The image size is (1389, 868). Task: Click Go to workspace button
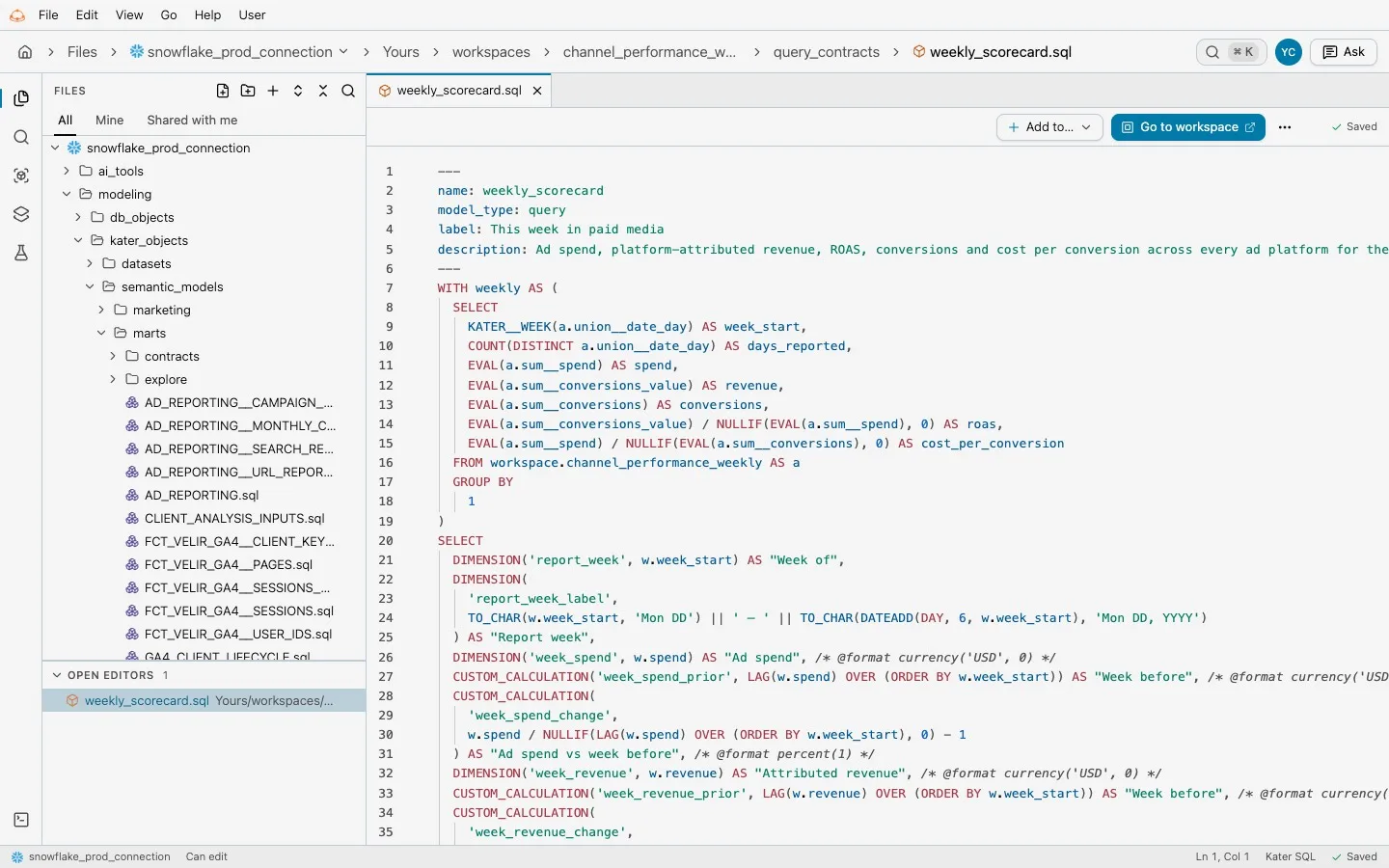point(1187,127)
